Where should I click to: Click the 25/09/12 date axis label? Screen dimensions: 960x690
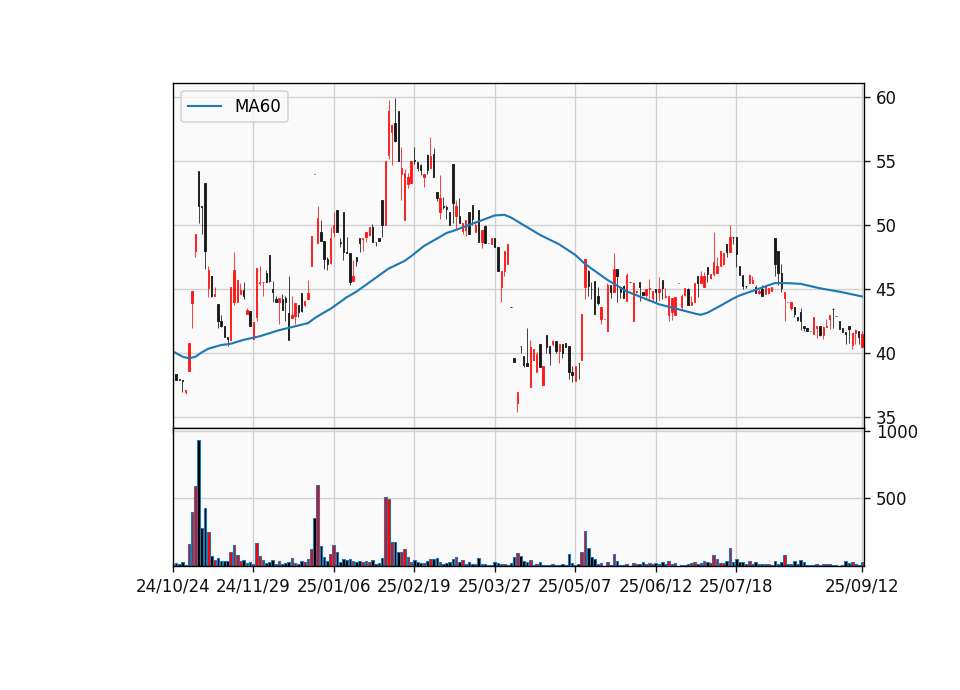(861, 586)
